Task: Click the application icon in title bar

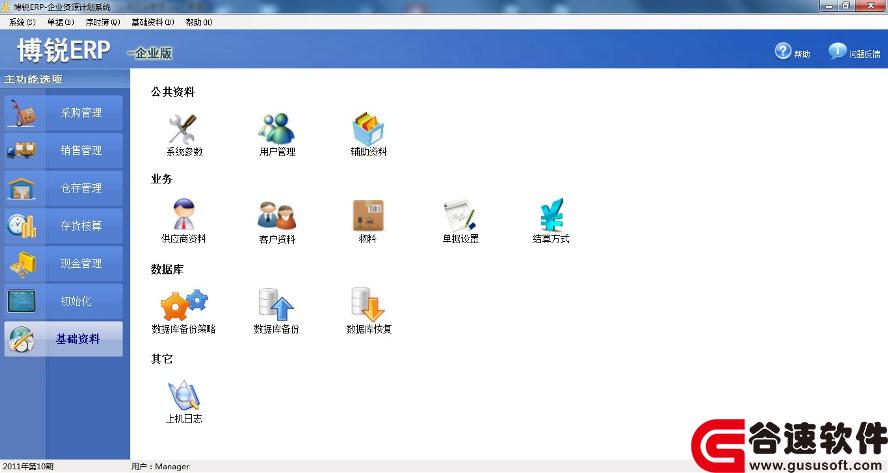Action: pos(6,7)
